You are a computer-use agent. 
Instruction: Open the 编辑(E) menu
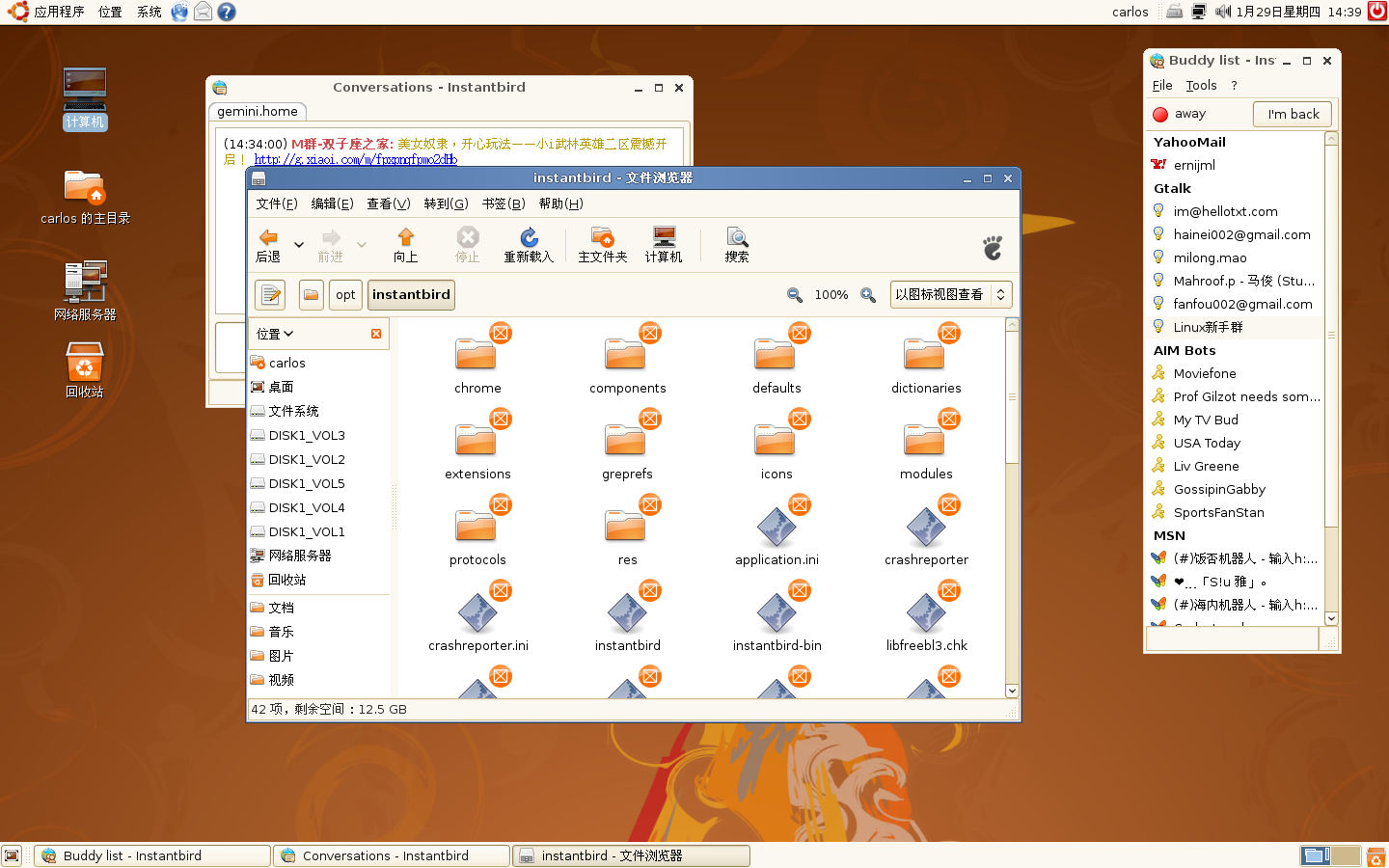tap(332, 203)
